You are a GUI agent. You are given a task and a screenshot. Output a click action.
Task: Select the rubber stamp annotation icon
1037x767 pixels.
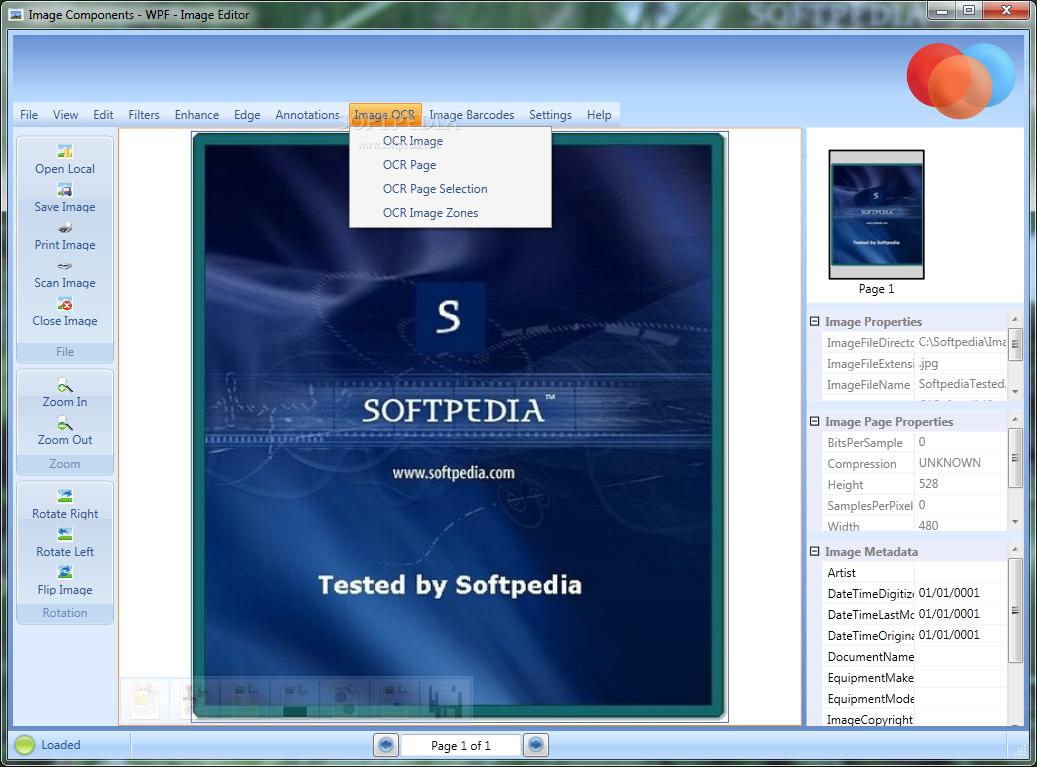pos(195,700)
